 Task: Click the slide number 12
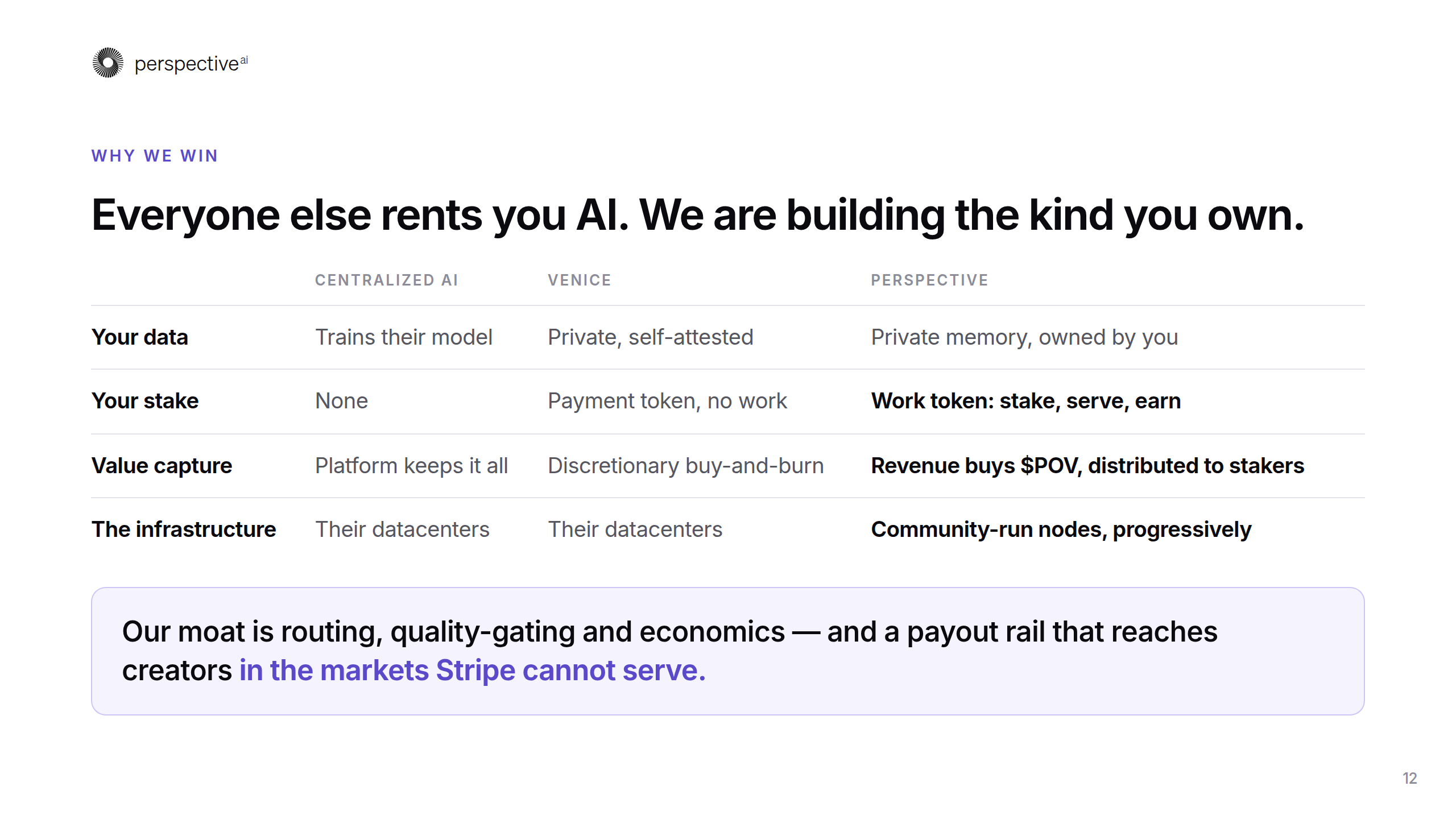(1410, 779)
